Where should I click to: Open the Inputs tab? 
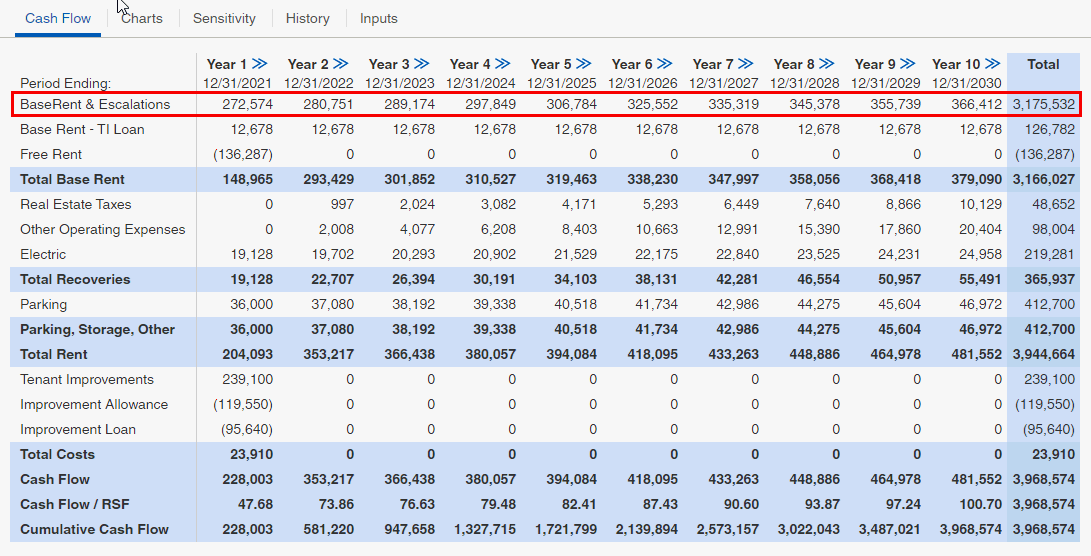(x=379, y=18)
